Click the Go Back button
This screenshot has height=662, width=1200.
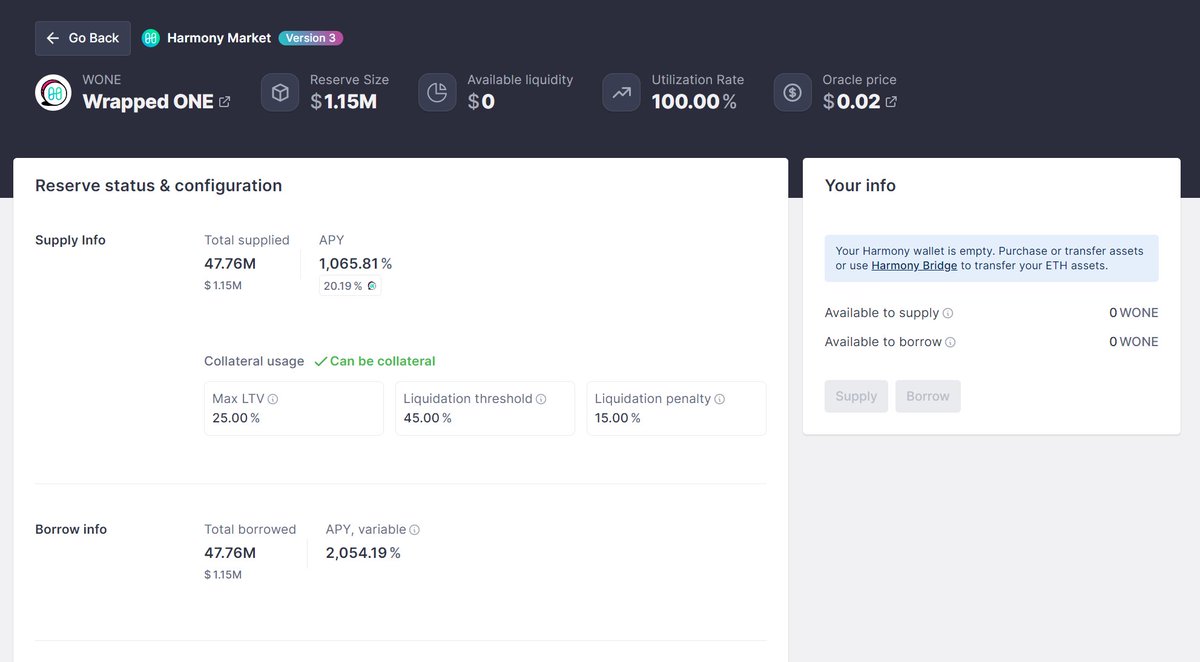[82, 38]
